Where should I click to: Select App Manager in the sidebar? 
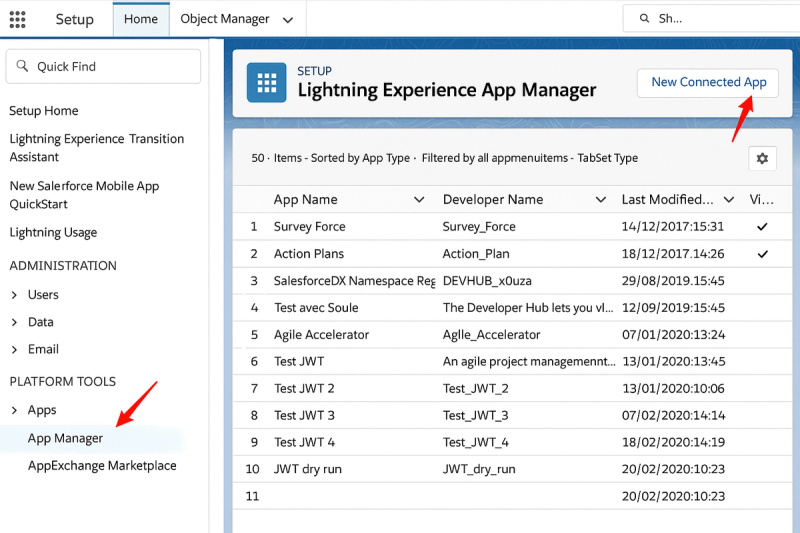(x=65, y=439)
